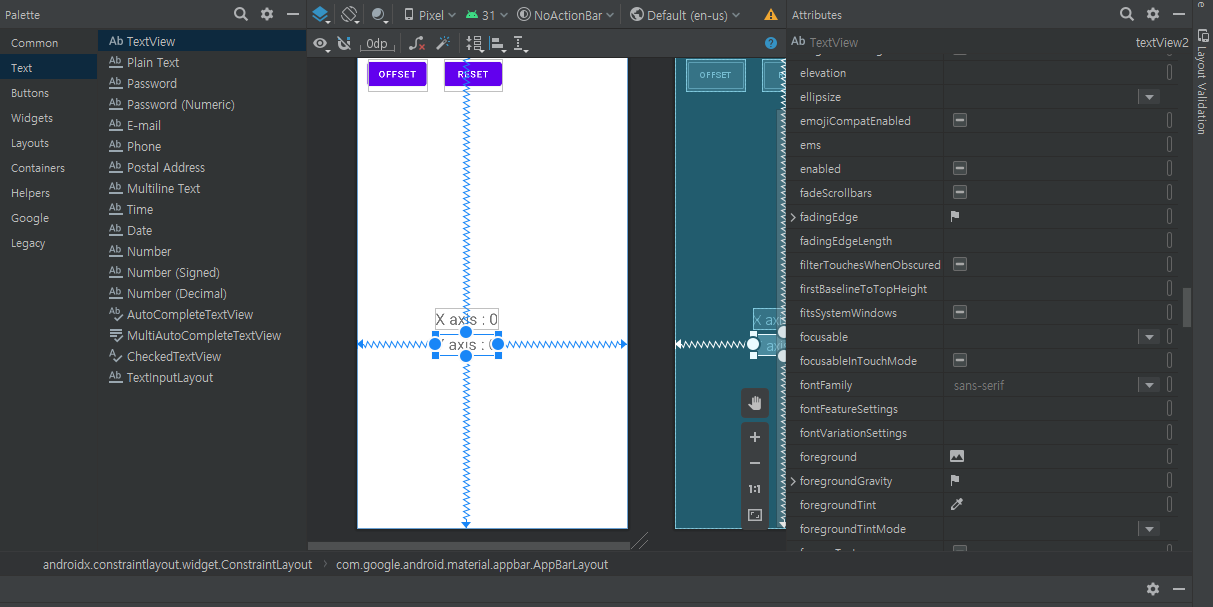The height and width of the screenshot is (607, 1213).
Task: Open the guidelines menu icon
Action: (520, 44)
